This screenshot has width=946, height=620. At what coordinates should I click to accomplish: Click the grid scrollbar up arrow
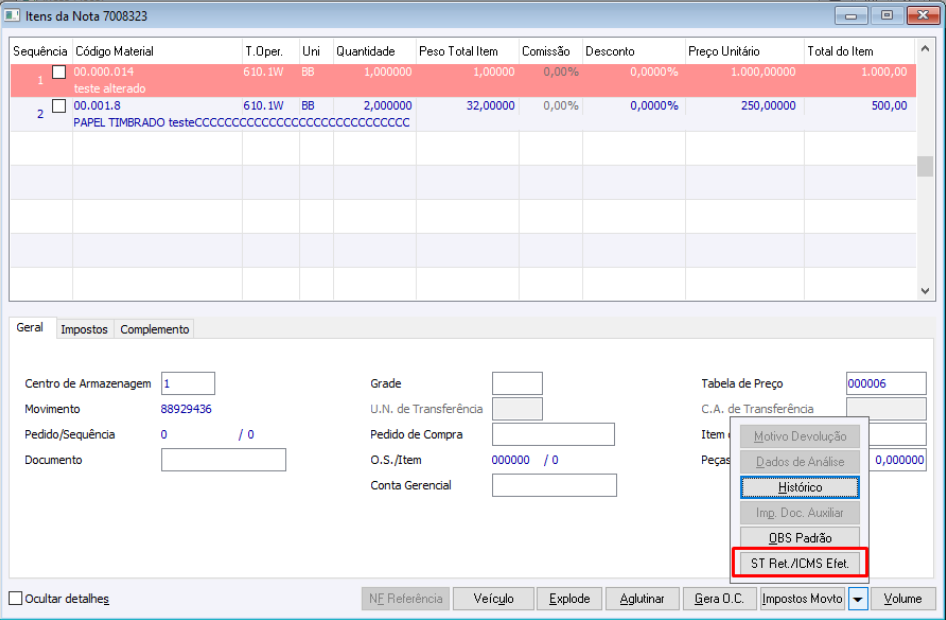pyautogui.click(x=925, y=49)
